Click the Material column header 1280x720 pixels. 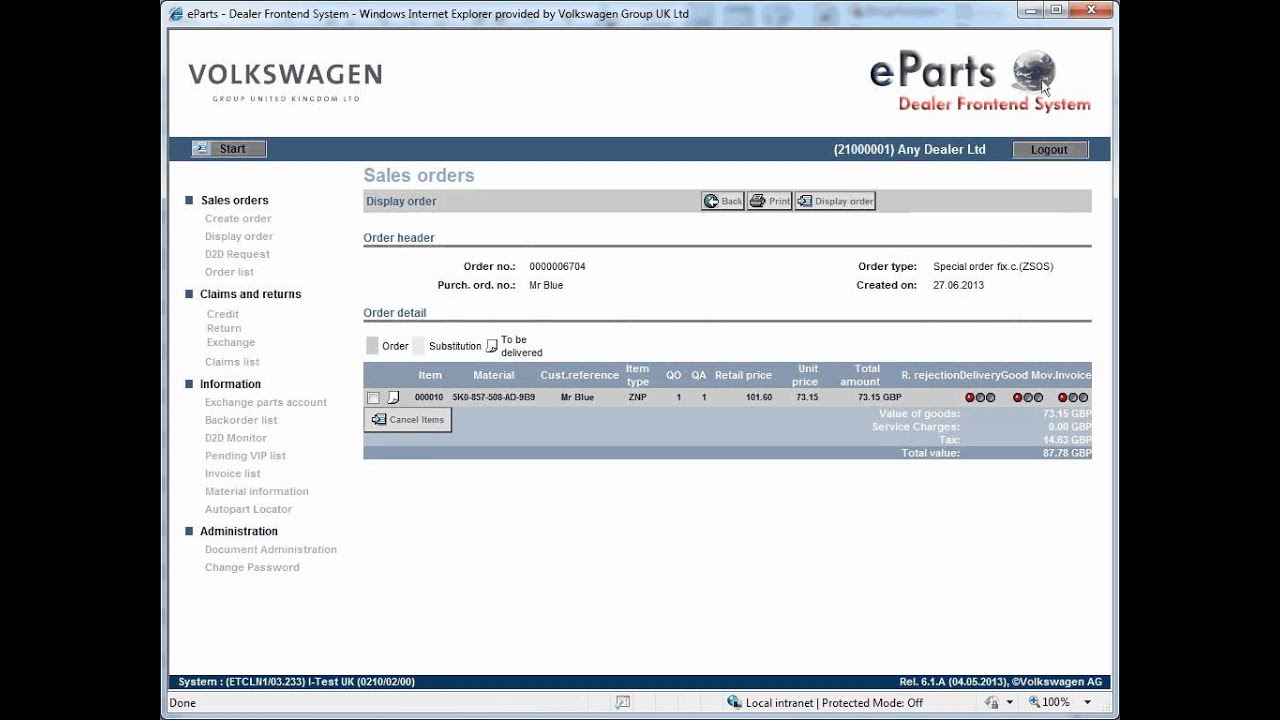tap(494, 375)
